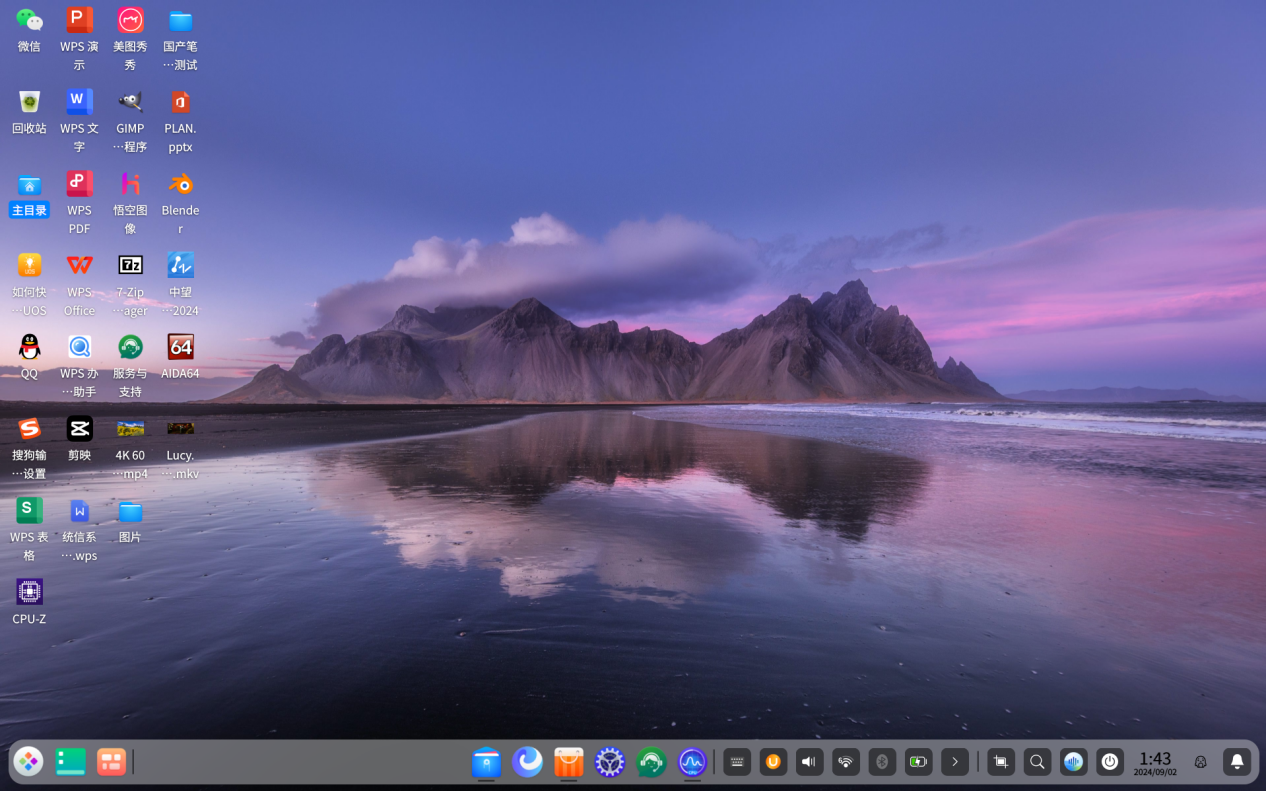Open the launcher menu in the dock
The height and width of the screenshot is (791, 1266).
28,762
